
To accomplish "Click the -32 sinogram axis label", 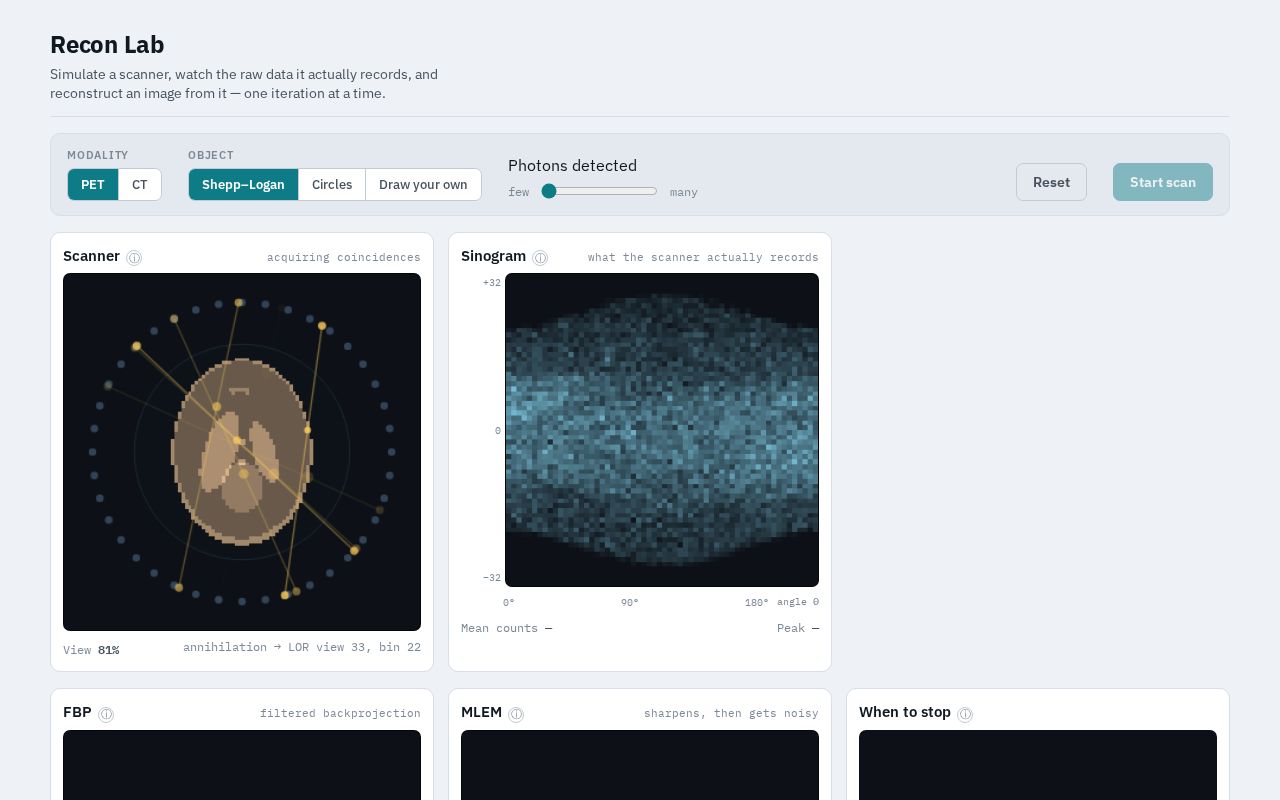I will pos(492,578).
